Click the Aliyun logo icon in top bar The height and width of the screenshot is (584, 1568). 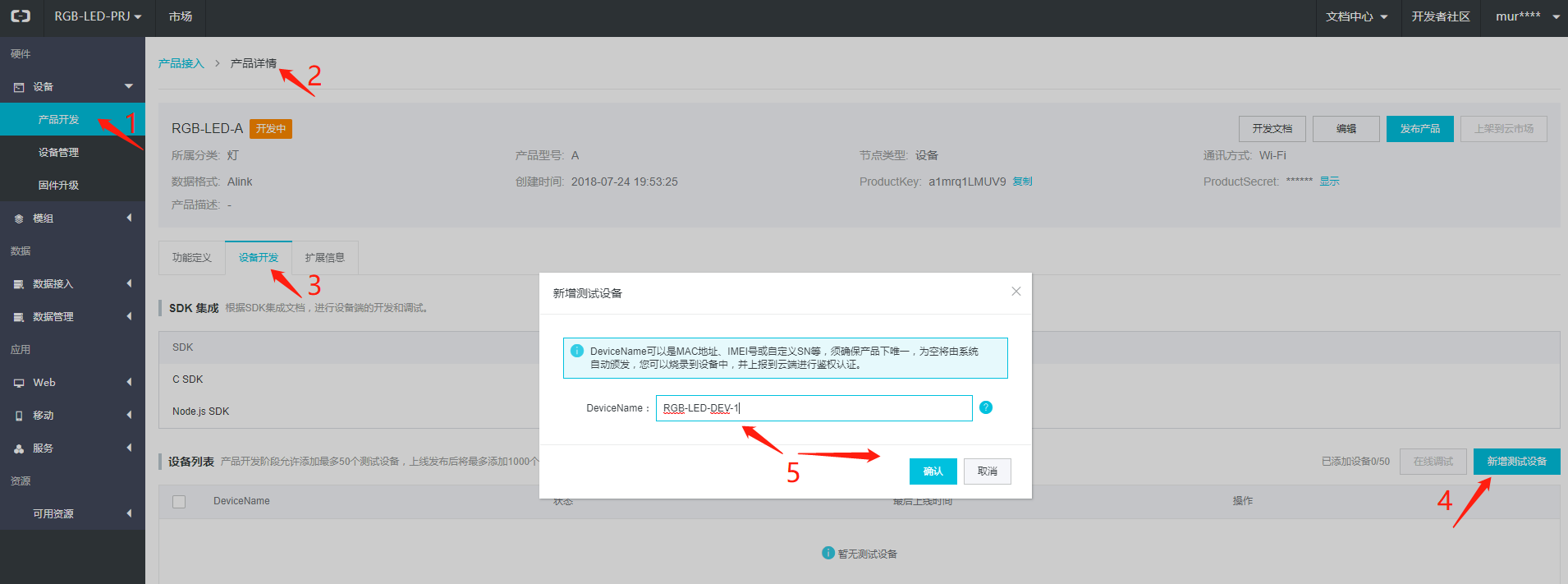(21, 16)
